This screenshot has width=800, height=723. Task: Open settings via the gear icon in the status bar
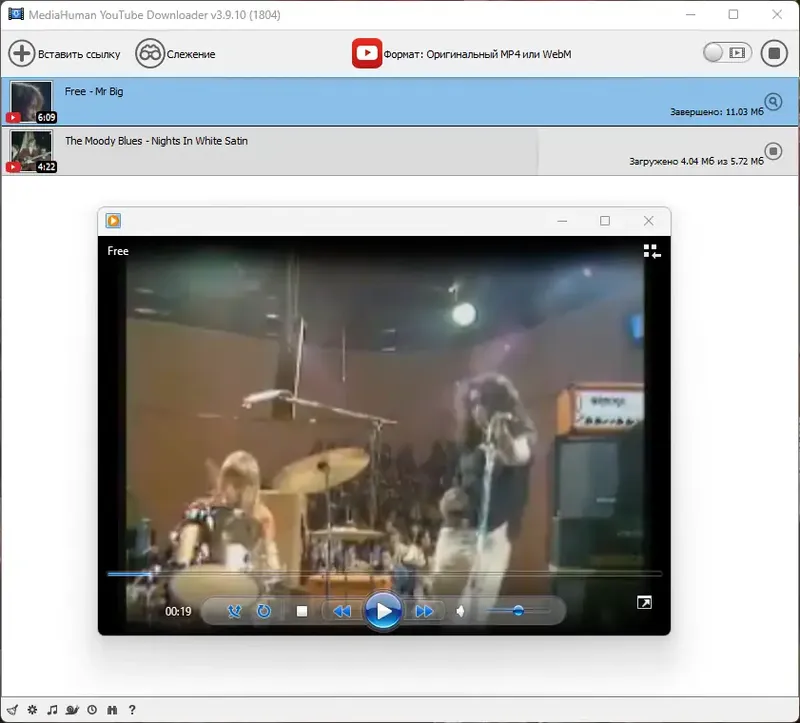(32, 710)
